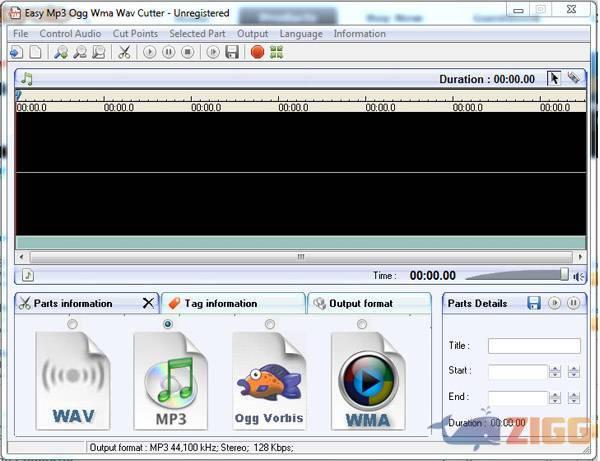The height and width of the screenshot is (461, 600).
Task: Click into the Start time field
Action: 517,372
